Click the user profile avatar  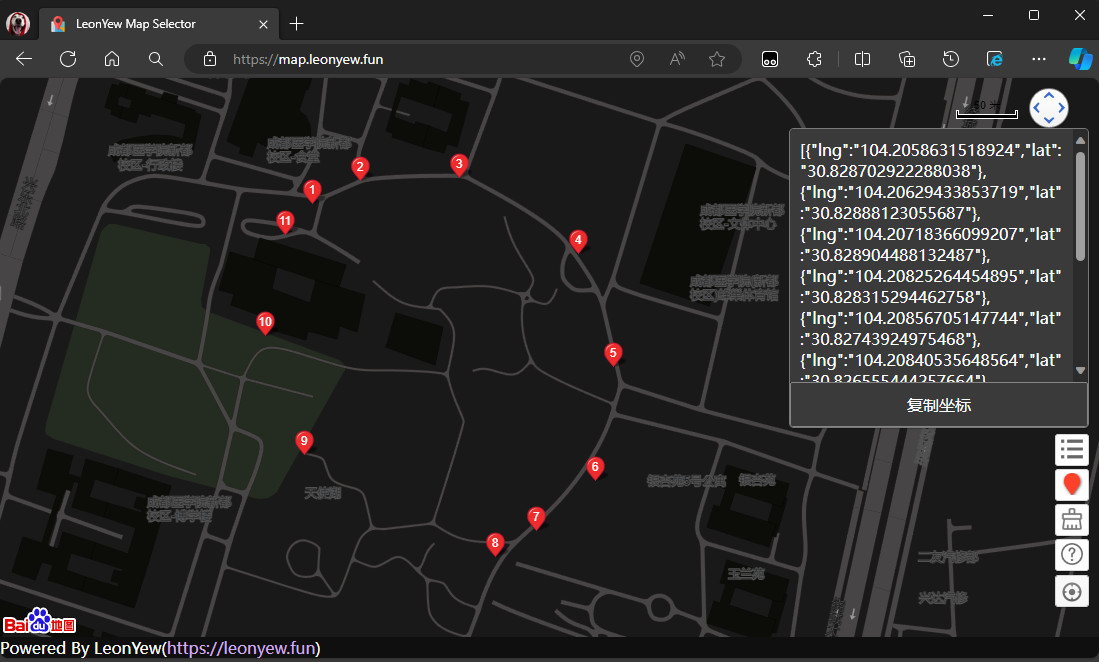tap(18, 24)
